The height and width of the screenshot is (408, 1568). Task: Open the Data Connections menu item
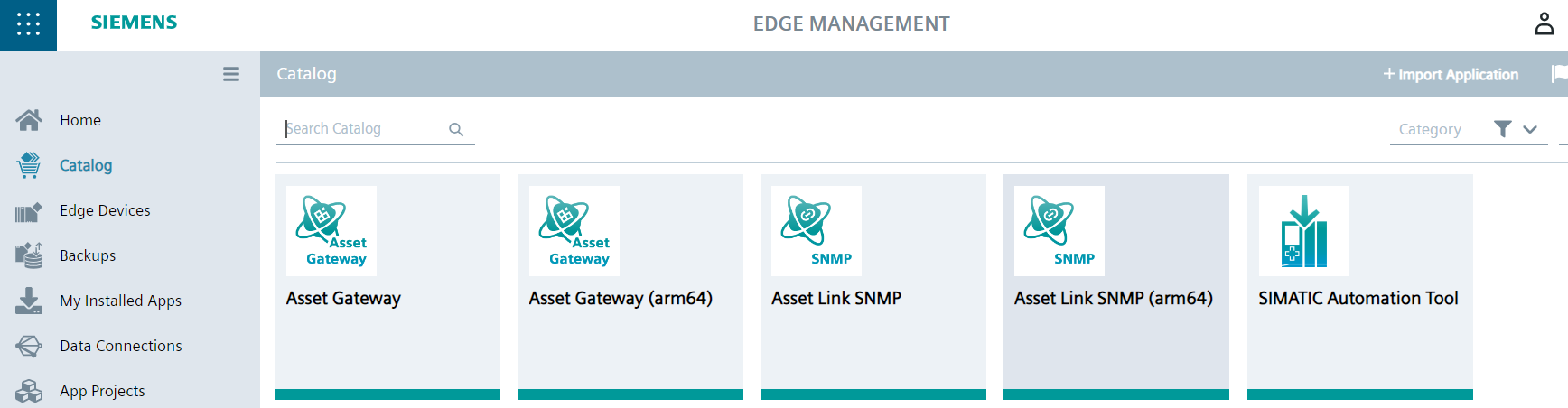[120, 346]
